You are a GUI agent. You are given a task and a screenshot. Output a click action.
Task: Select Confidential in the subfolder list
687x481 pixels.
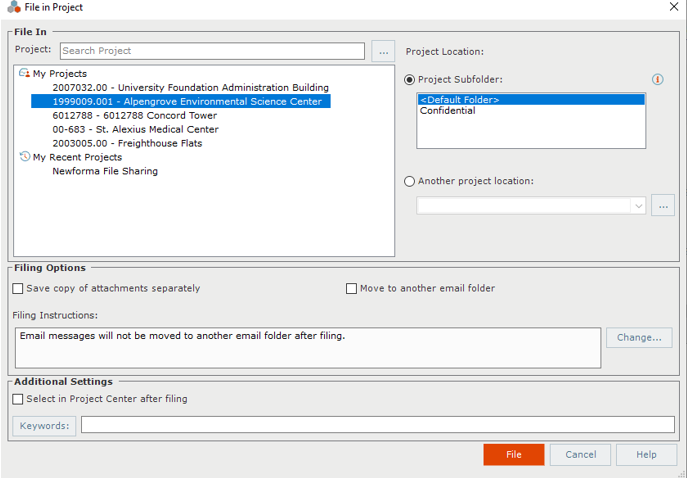point(447,111)
